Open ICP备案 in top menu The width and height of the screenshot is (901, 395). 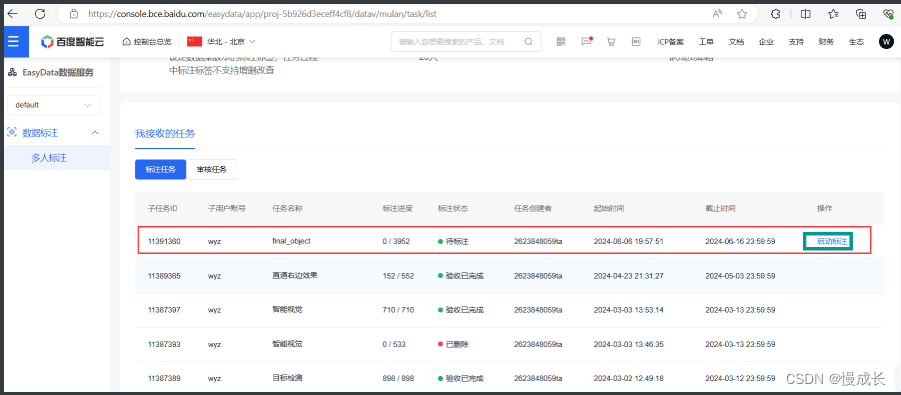(671, 41)
